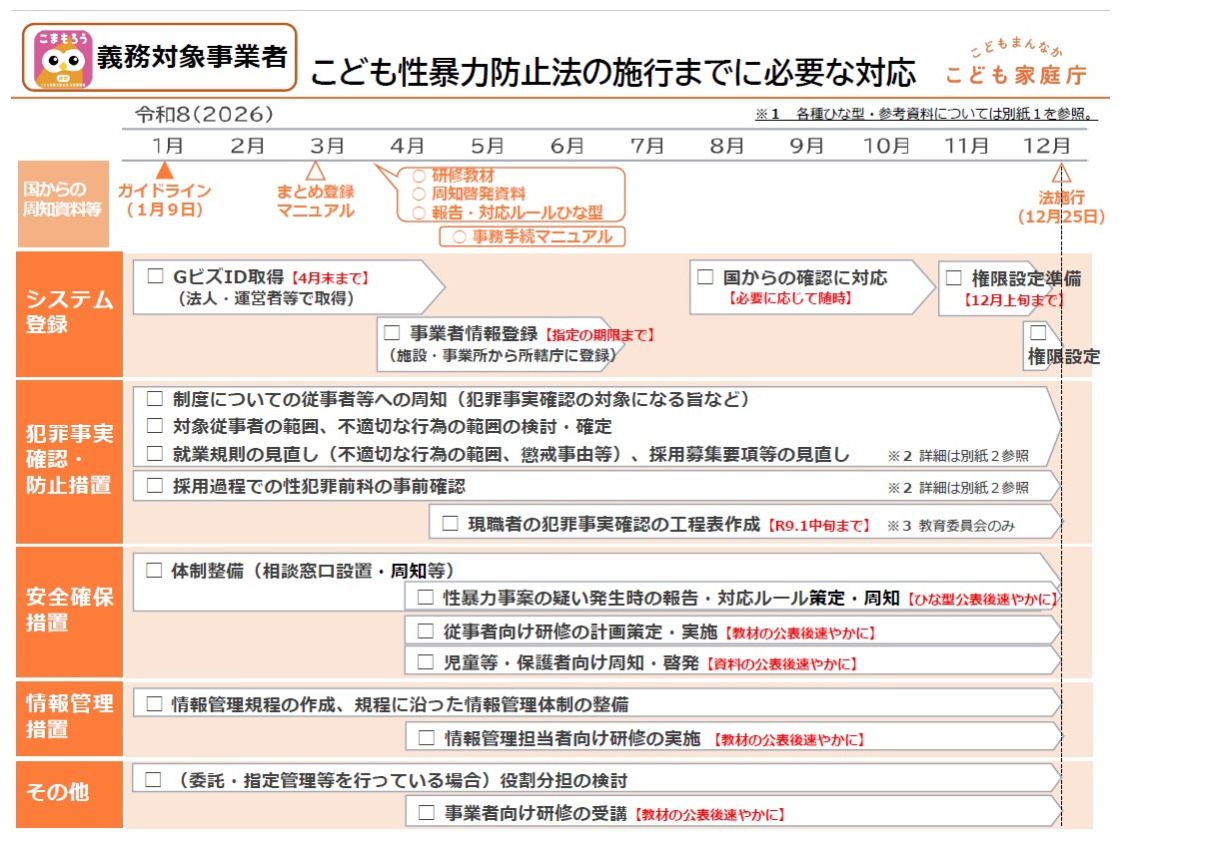
Task: Select the 犯罪事実確認・防止措置 category block
Action: (69, 460)
